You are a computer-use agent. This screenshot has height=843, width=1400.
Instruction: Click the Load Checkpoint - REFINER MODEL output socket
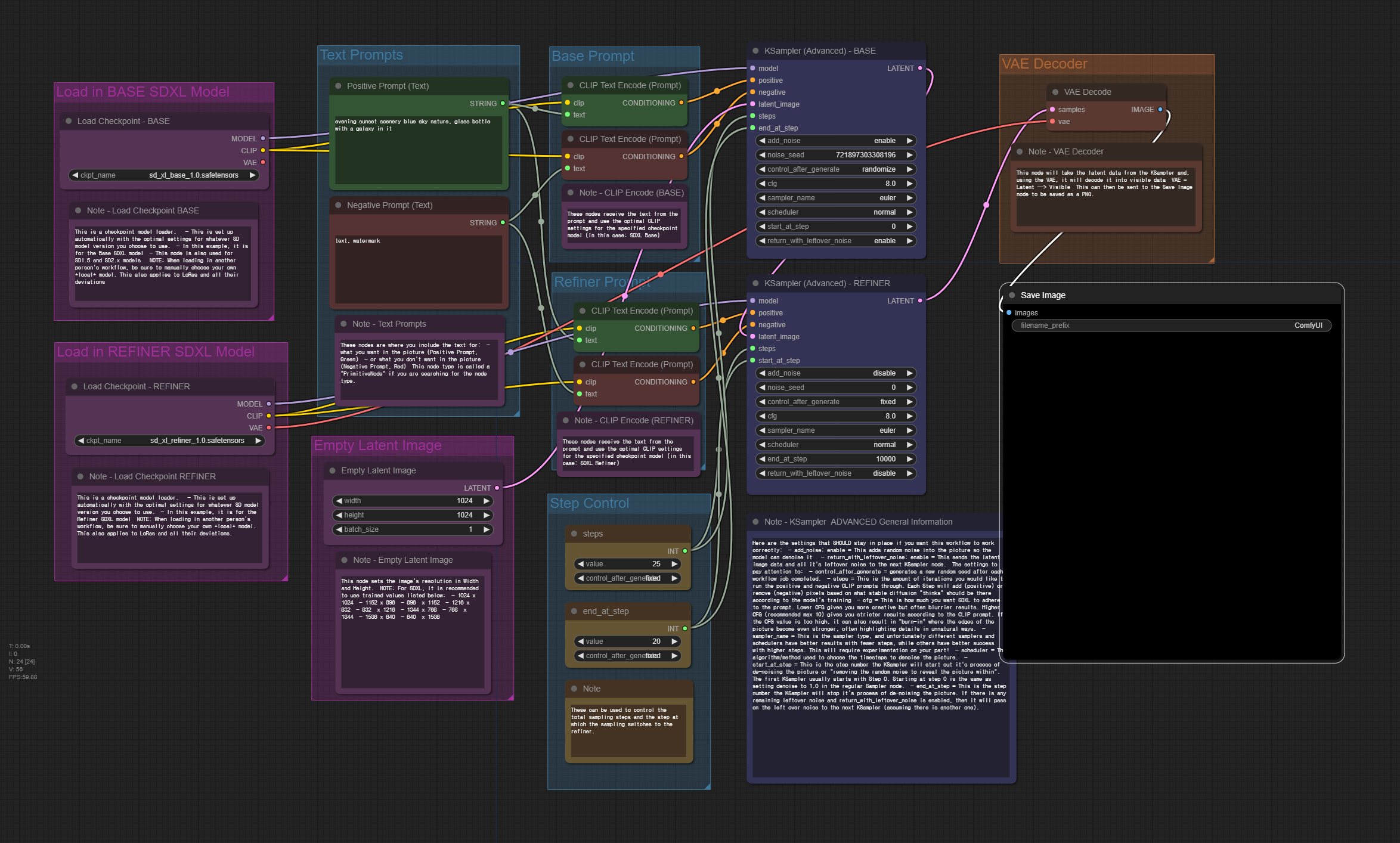[268, 404]
